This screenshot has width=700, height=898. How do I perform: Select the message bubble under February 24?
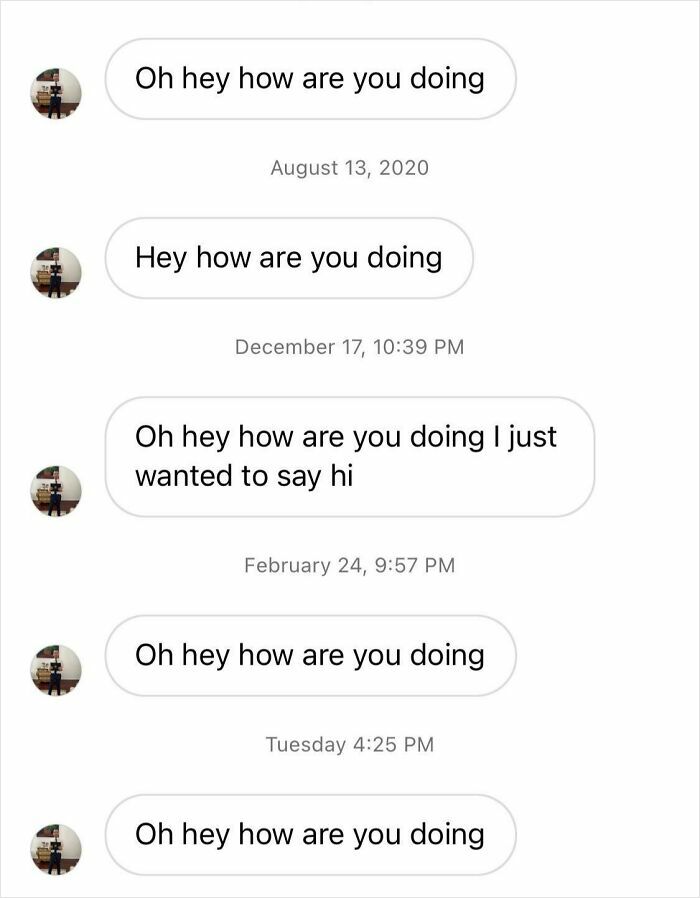pyautogui.click(x=312, y=655)
